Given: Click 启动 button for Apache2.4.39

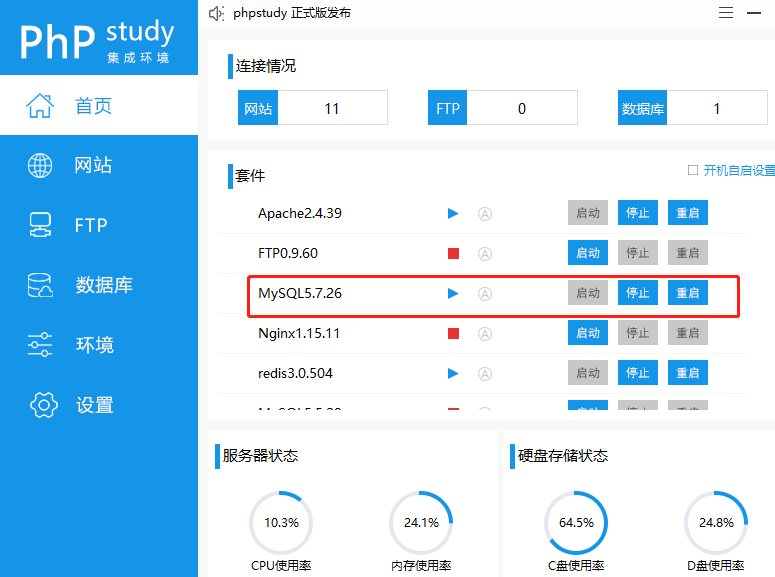Looking at the screenshot, I should tap(588, 213).
